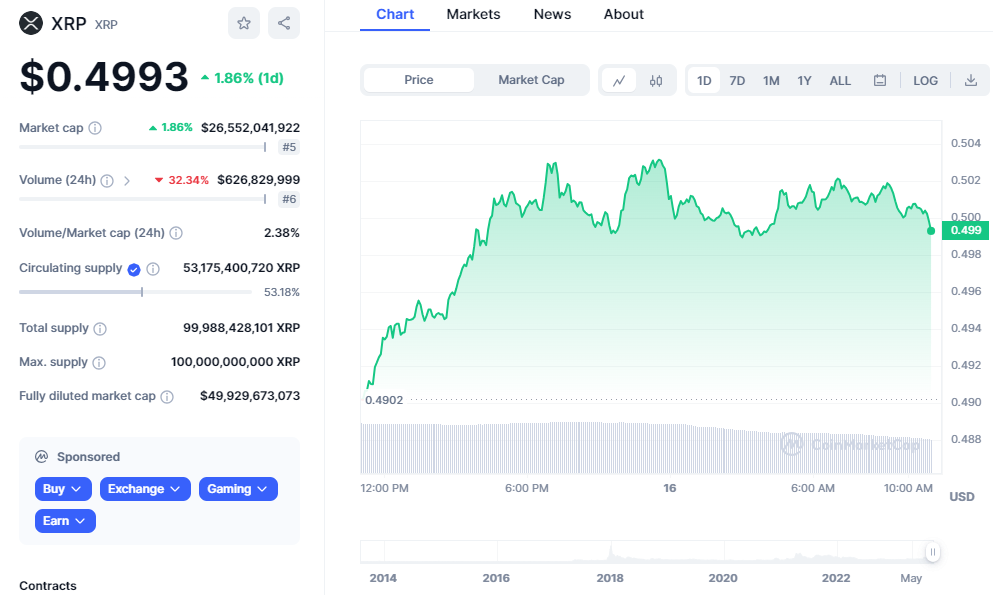Click the #5 market cap rank badge
This screenshot has height=595, width=993.
(289, 147)
